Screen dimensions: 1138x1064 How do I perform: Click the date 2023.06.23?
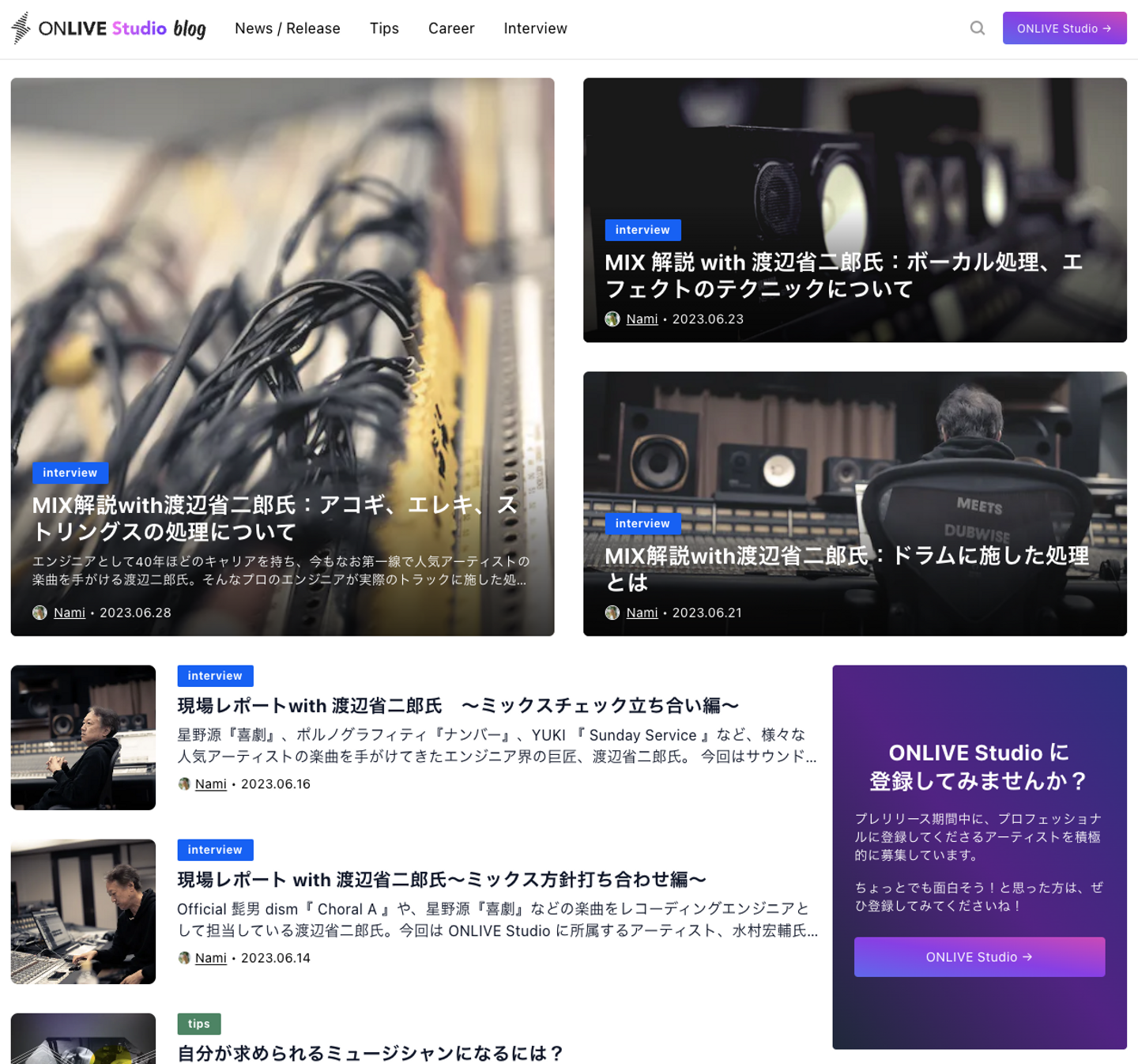(708, 319)
